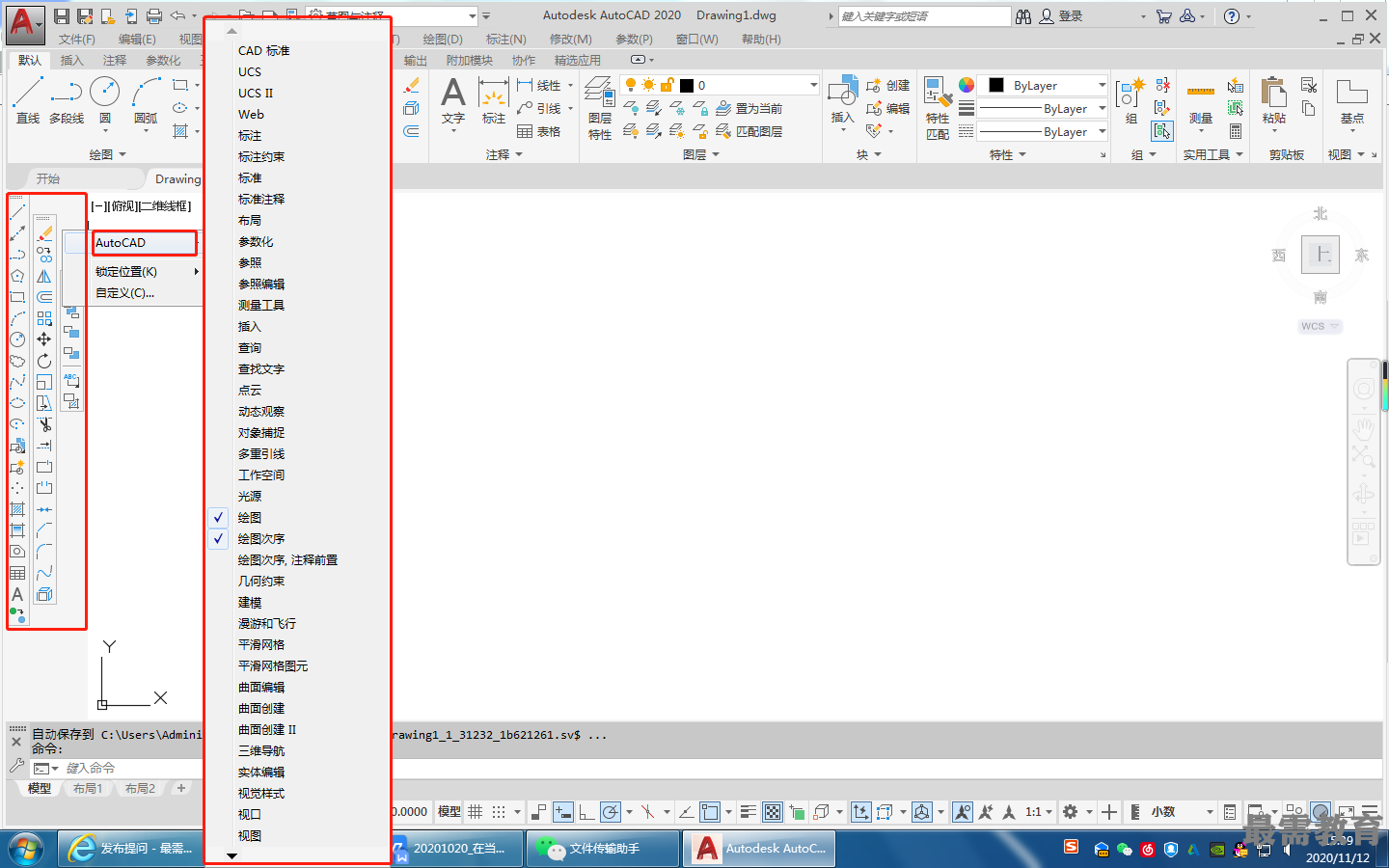
Task: Toggle the 绘图次序 toolbar checkmark
Action: coord(219,539)
